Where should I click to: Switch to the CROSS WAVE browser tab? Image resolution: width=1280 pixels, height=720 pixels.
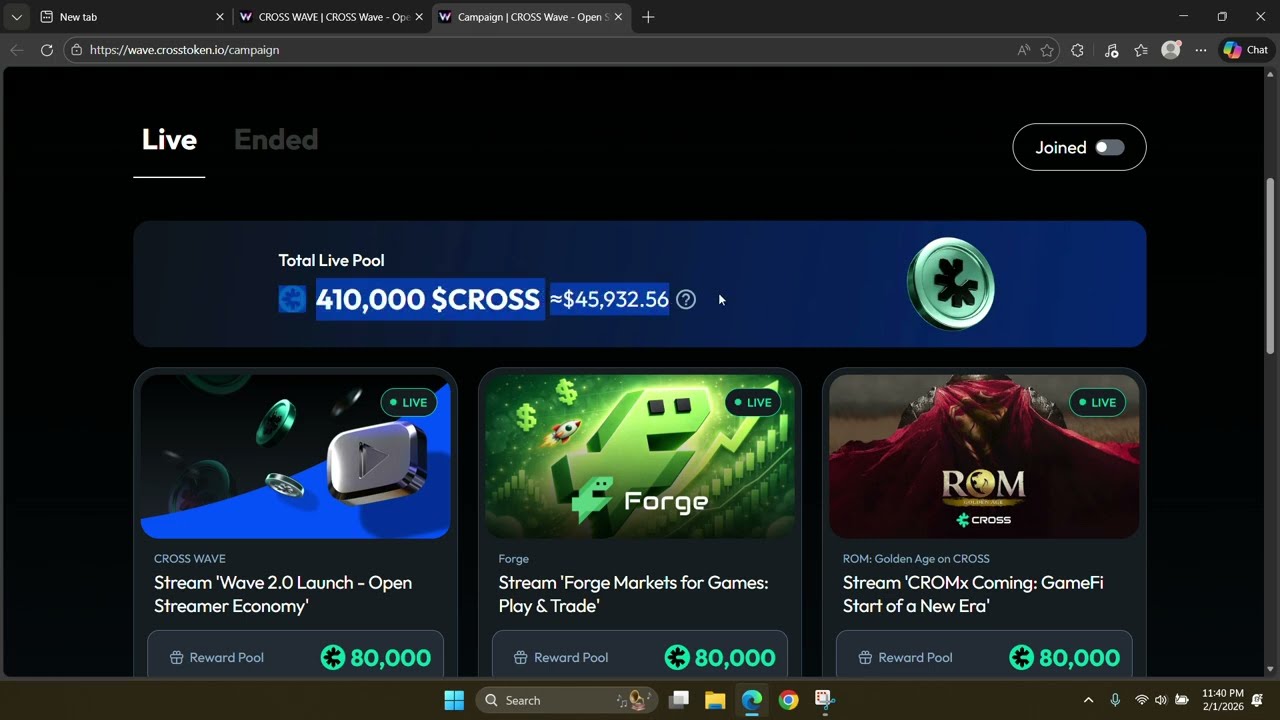332,17
